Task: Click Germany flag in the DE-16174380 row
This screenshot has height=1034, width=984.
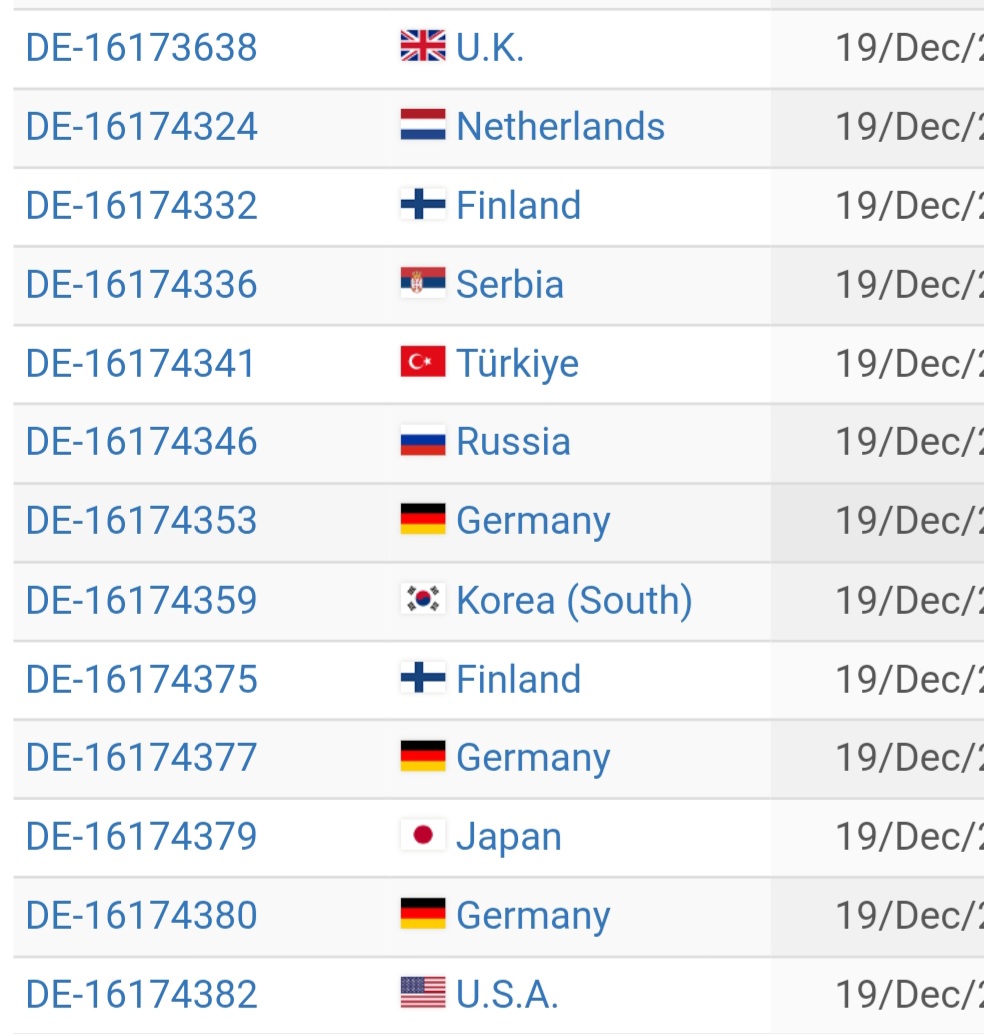Action: [x=422, y=915]
